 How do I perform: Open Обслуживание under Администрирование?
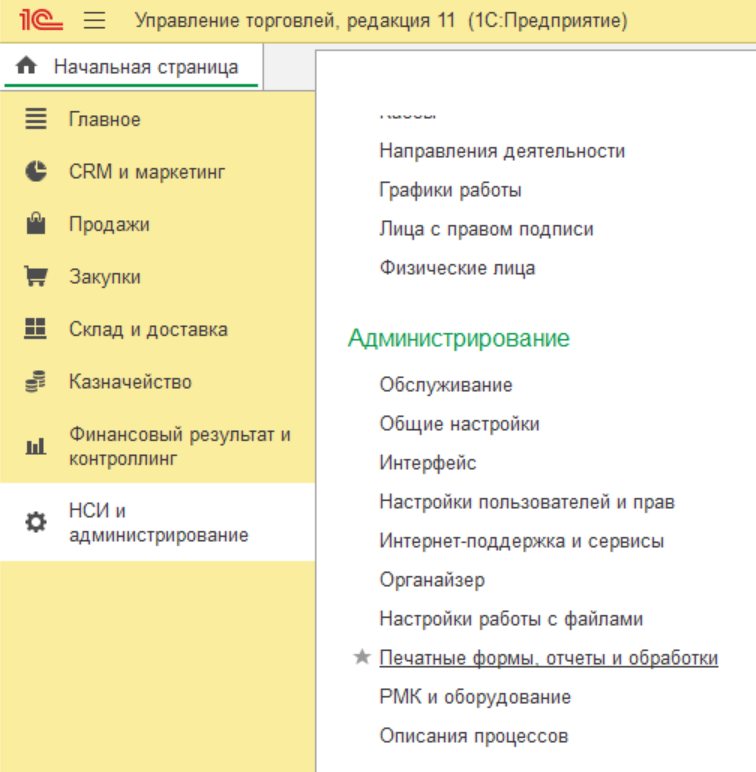[x=446, y=385]
